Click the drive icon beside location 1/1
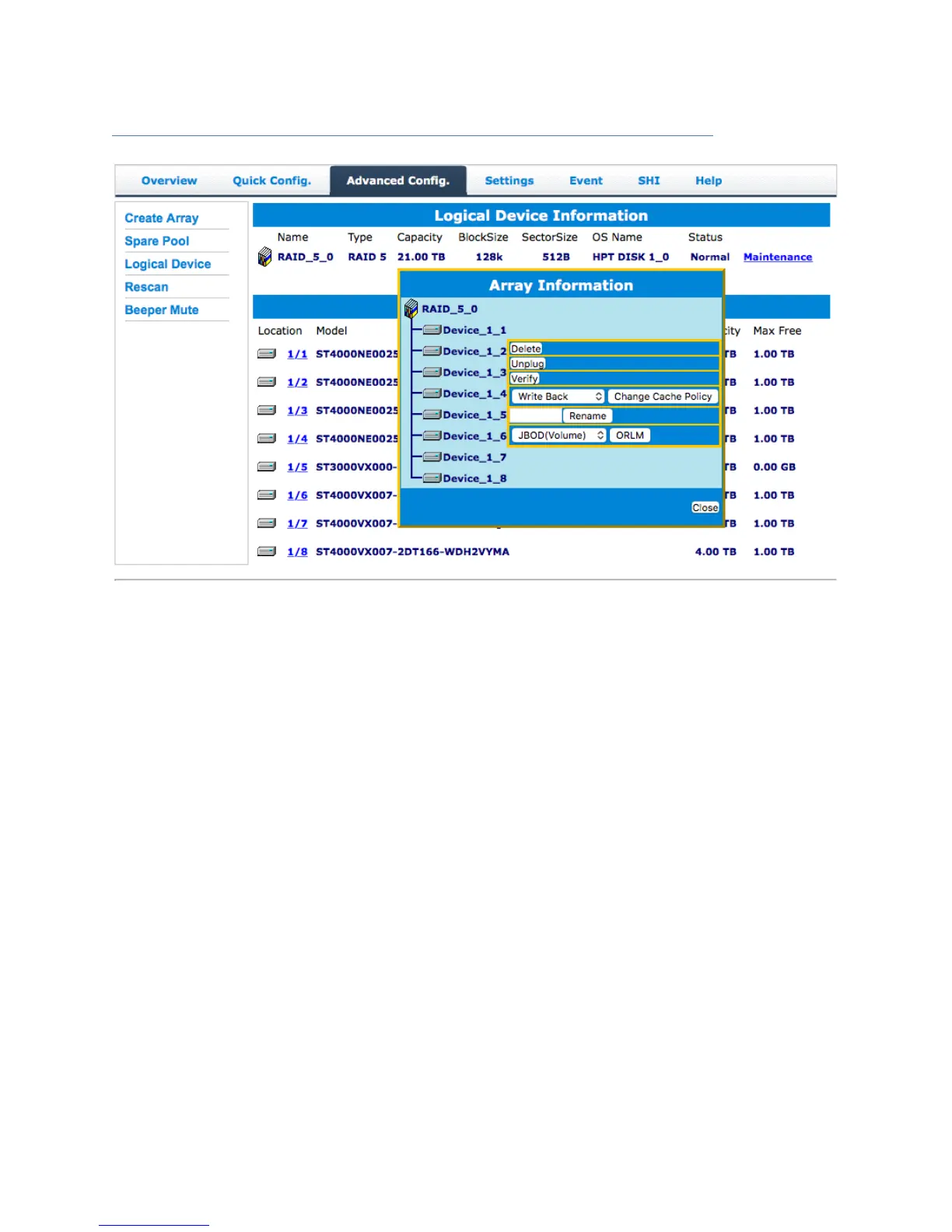 pyautogui.click(x=267, y=354)
